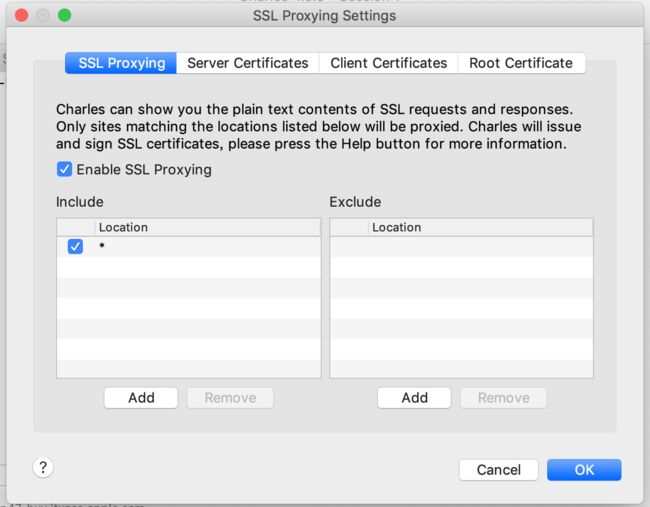Click Remove under the Include list

point(230,398)
